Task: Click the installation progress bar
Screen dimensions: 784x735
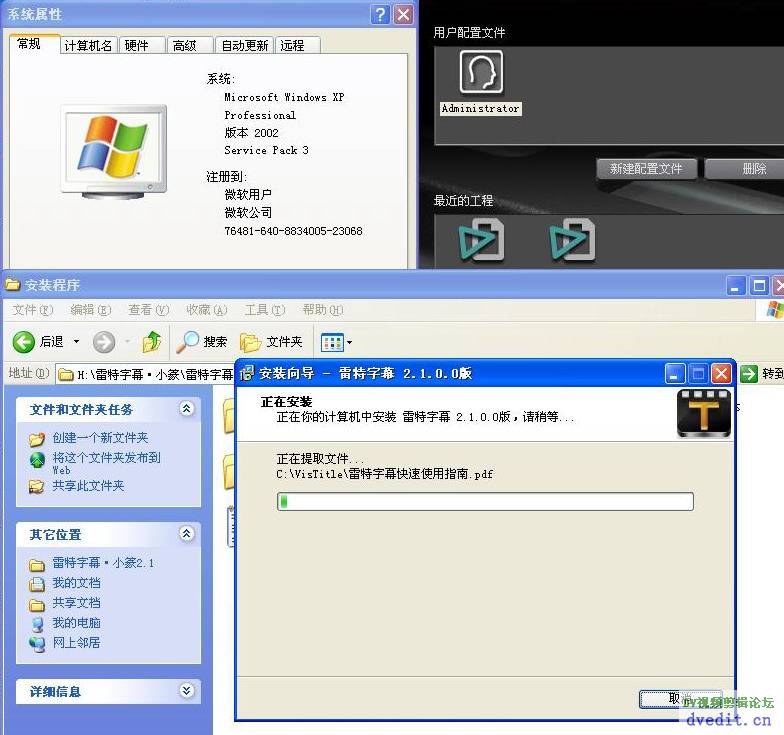Action: 485,501
